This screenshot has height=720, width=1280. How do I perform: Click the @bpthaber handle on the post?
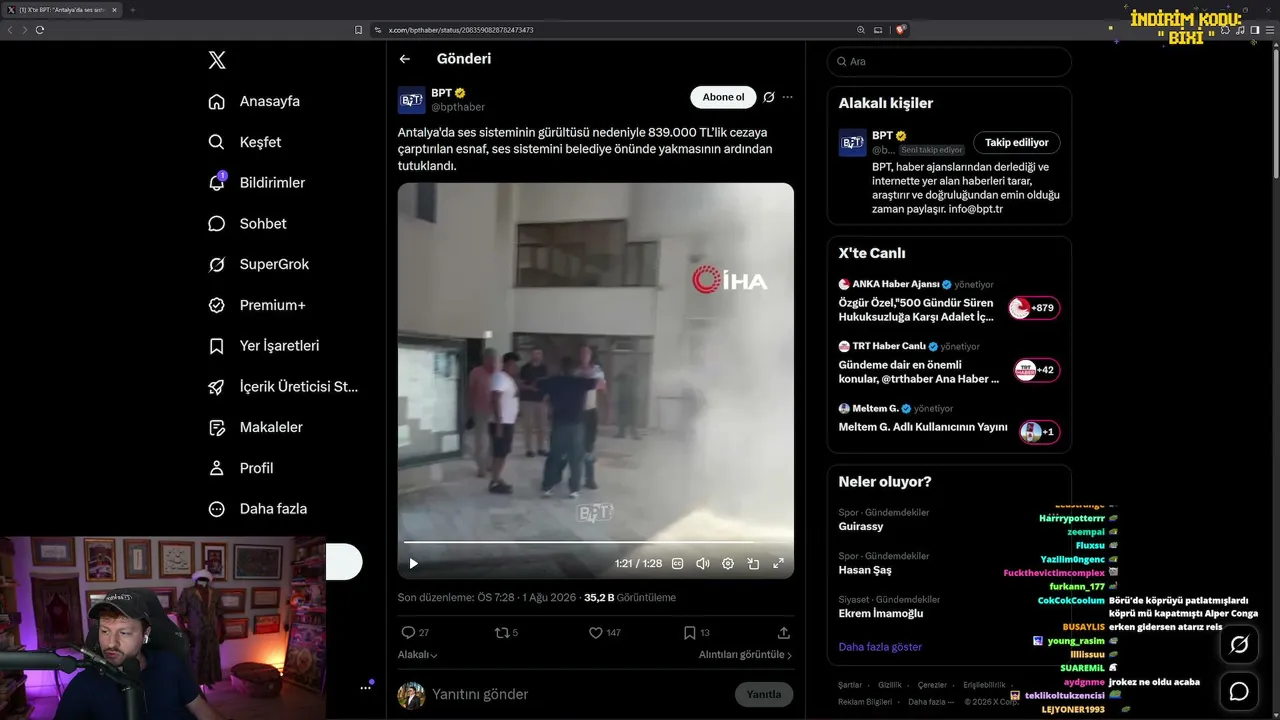(458, 107)
